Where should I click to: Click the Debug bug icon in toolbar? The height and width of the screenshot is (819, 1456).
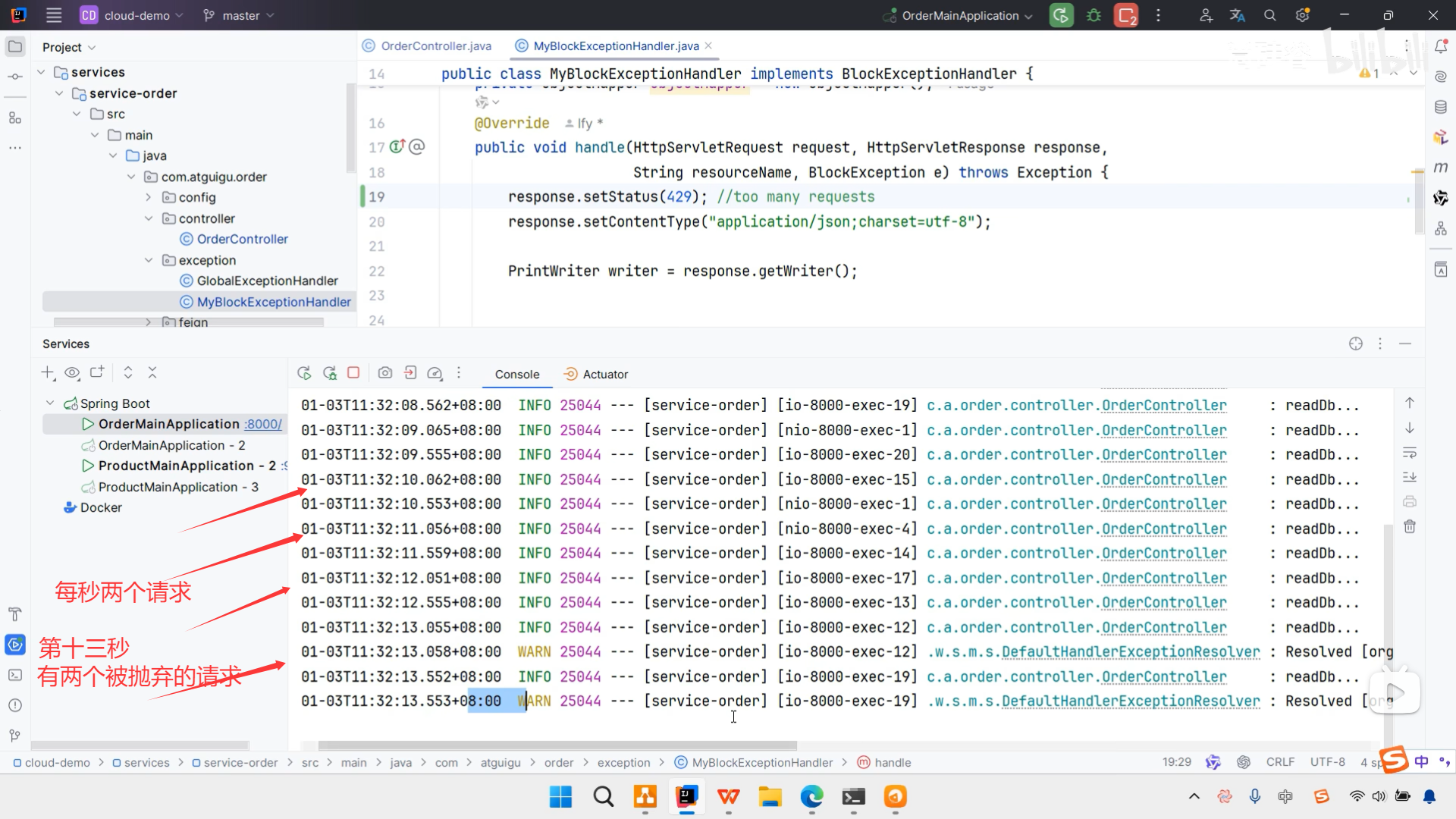[1094, 15]
